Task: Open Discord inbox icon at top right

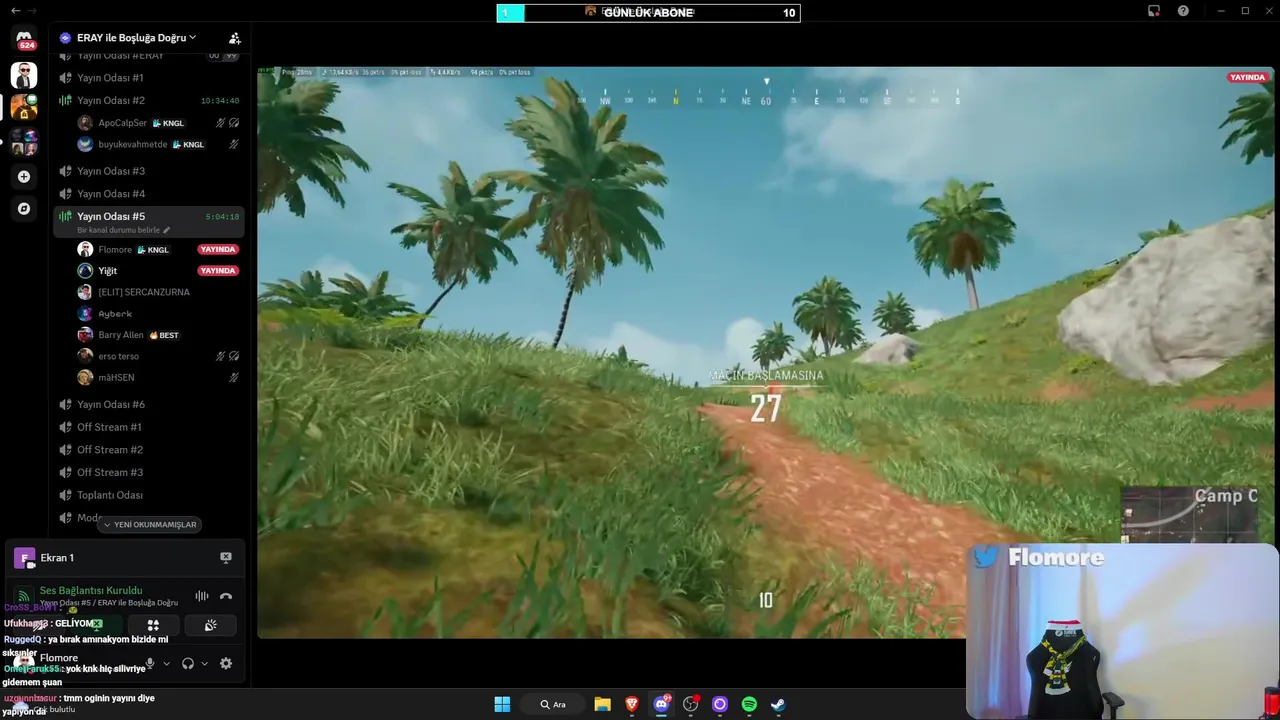Action: (1154, 11)
